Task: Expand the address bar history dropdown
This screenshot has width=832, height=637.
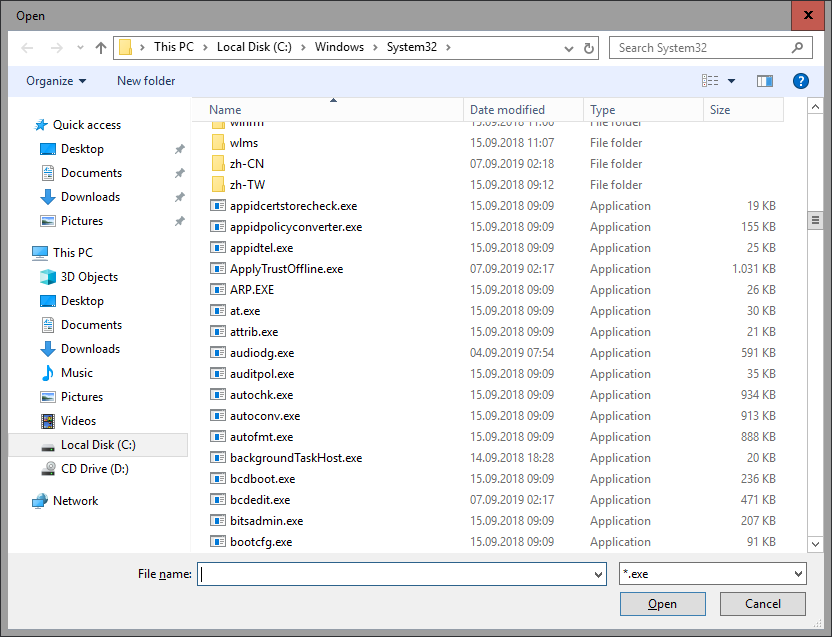Action: pyautogui.click(x=568, y=47)
